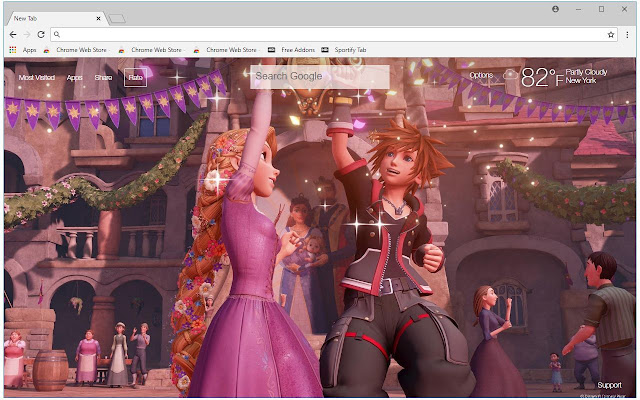Open the Share menu
The height and width of the screenshot is (400, 640).
(x=103, y=77)
